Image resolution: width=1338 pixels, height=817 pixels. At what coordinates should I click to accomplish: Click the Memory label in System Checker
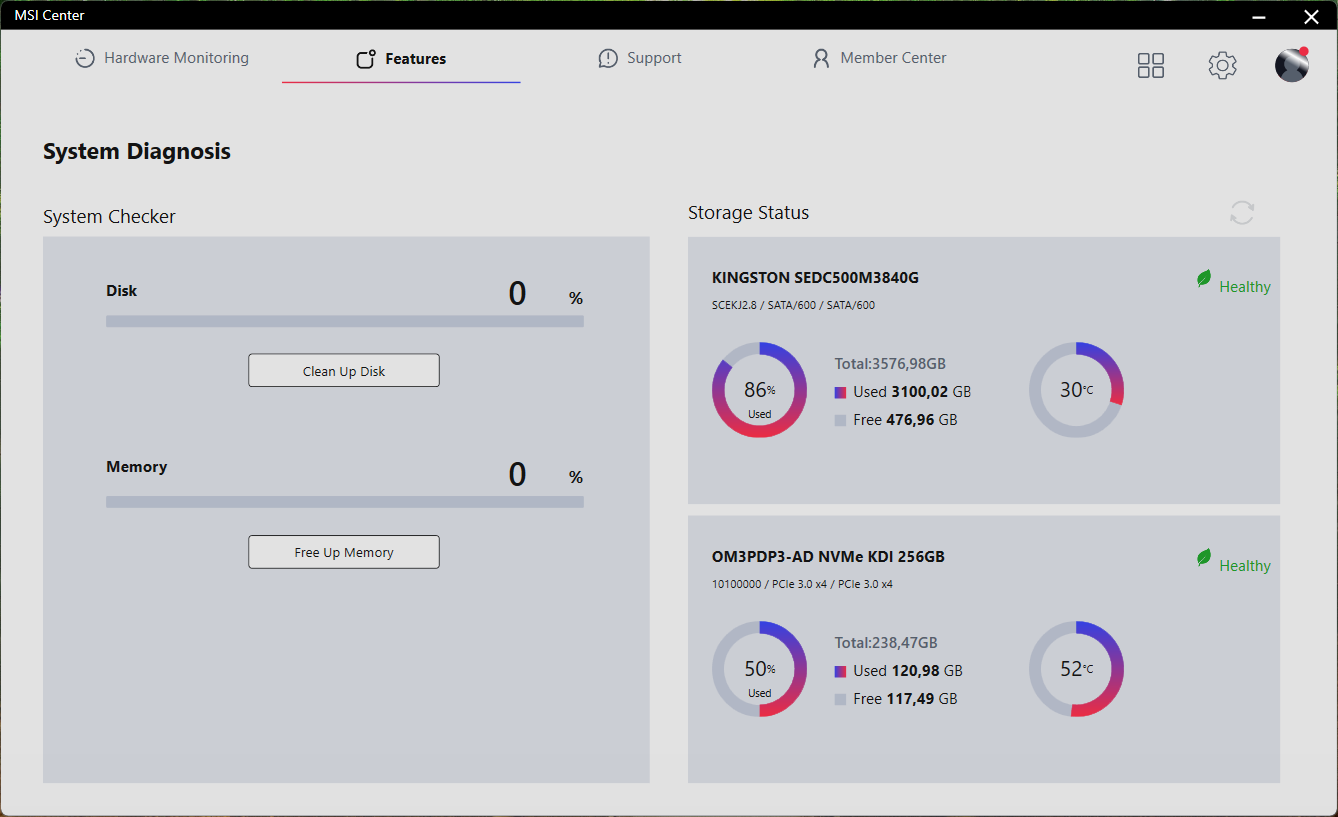click(x=137, y=467)
